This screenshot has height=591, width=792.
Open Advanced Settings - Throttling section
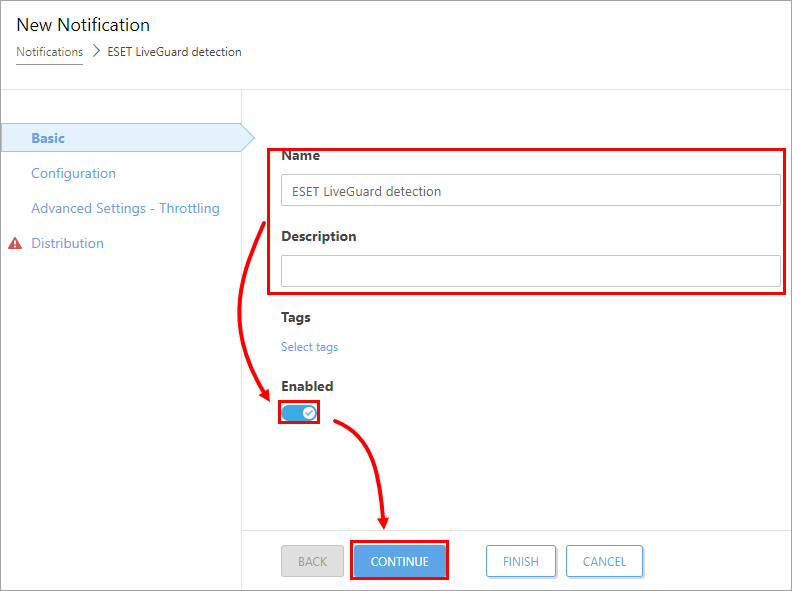coord(125,208)
